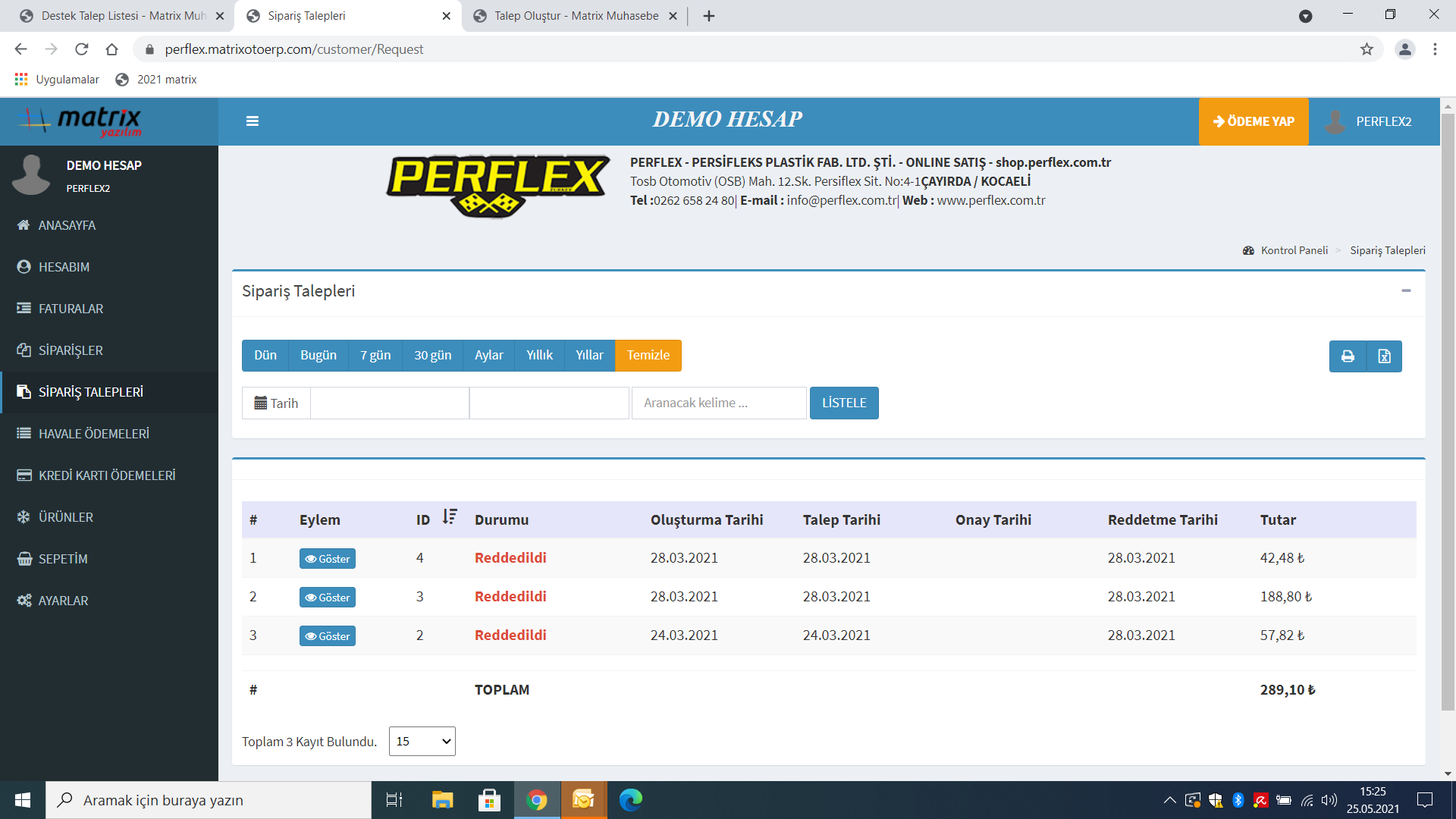Show order request with ID 2
The width and height of the screenshot is (1456, 819).
click(327, 636)
